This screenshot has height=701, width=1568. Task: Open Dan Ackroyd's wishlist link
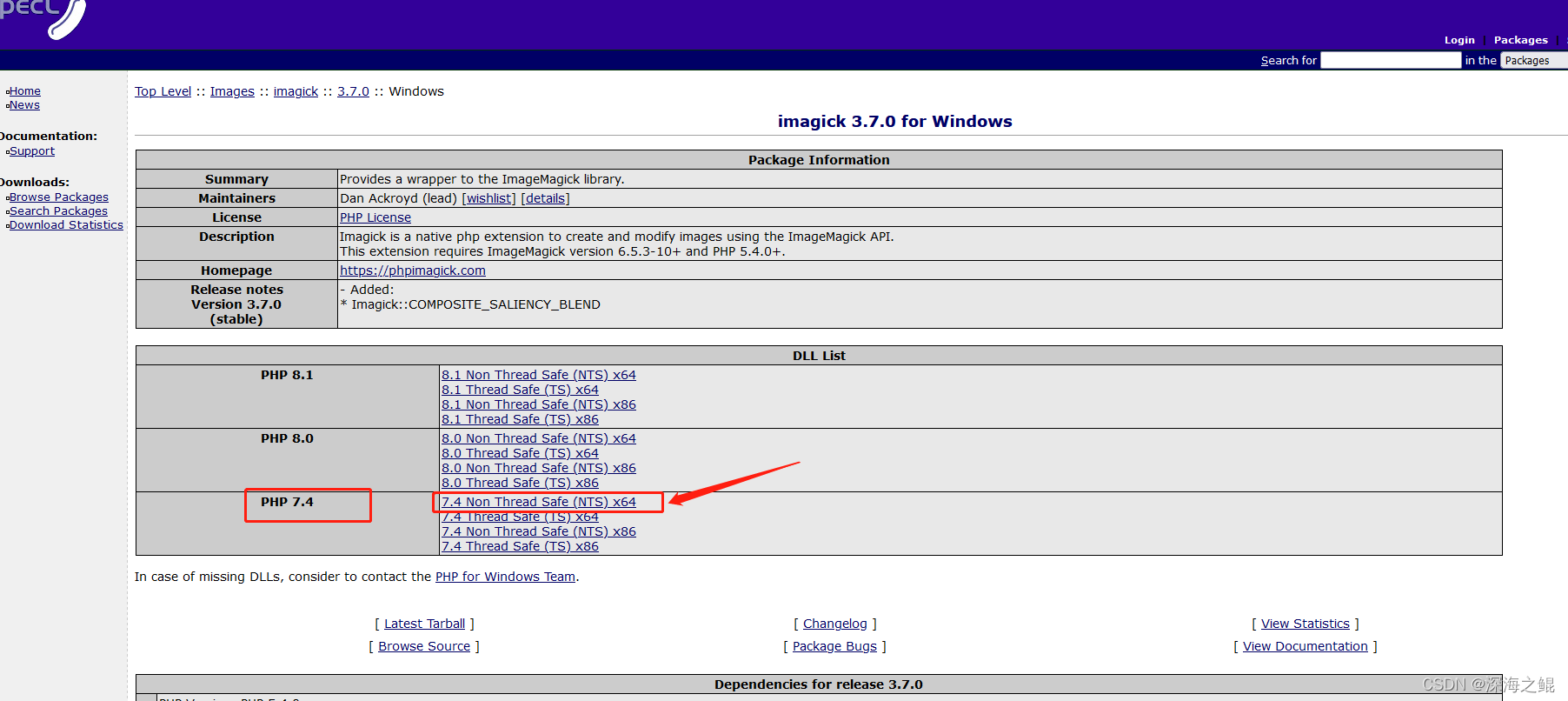pyautogui.click(x=489, y=198)
